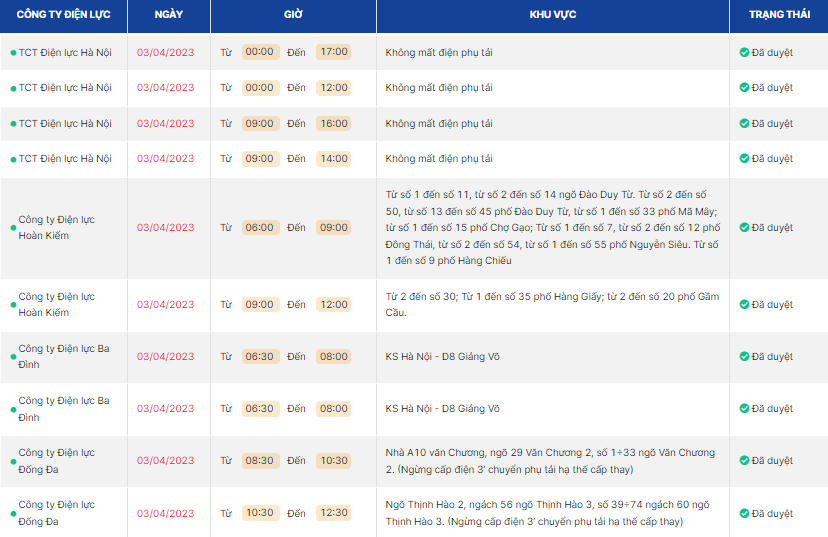The height and width of the screenshot is (537, 828).
Task: Click the 'Từ' label in the row starting 06:00
Action: click(x=226, y=228)
